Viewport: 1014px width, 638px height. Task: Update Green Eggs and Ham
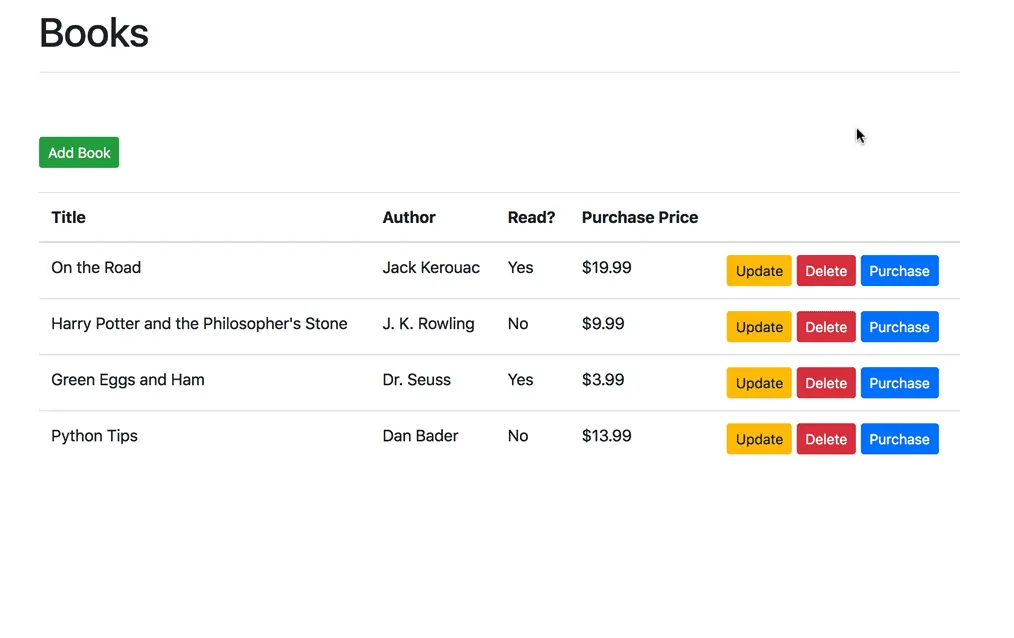coord(758,382)
